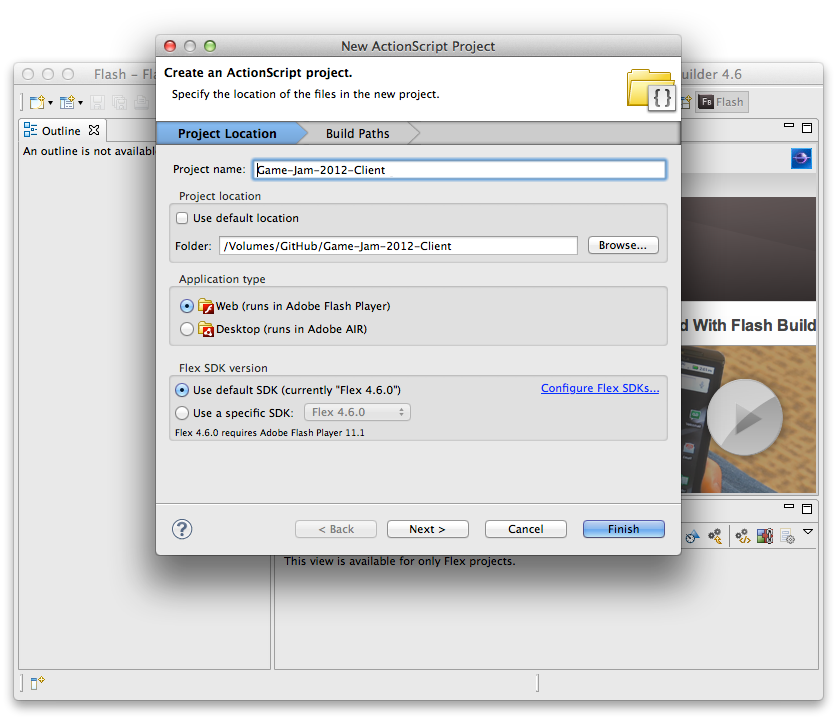Click the new Flex project icon in toolbar

(x=67, y=102)
